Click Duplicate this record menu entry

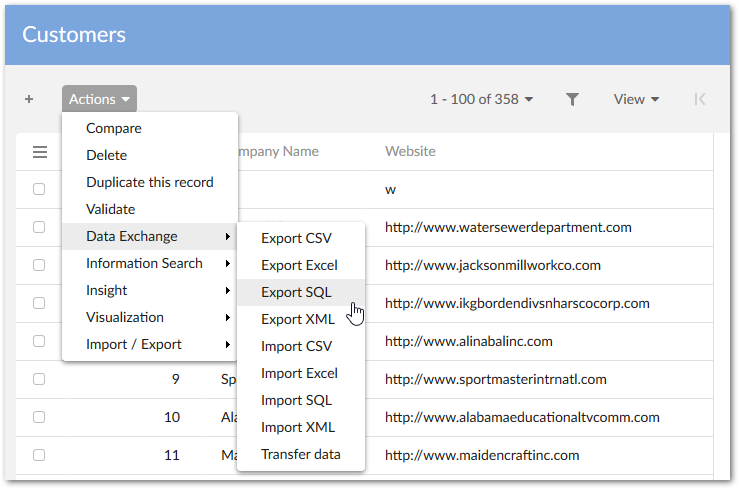(149, 182)
